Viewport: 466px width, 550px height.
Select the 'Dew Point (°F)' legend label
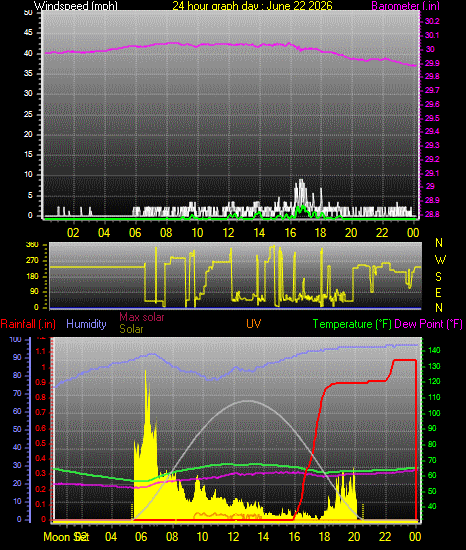click(x=428, y=324)
